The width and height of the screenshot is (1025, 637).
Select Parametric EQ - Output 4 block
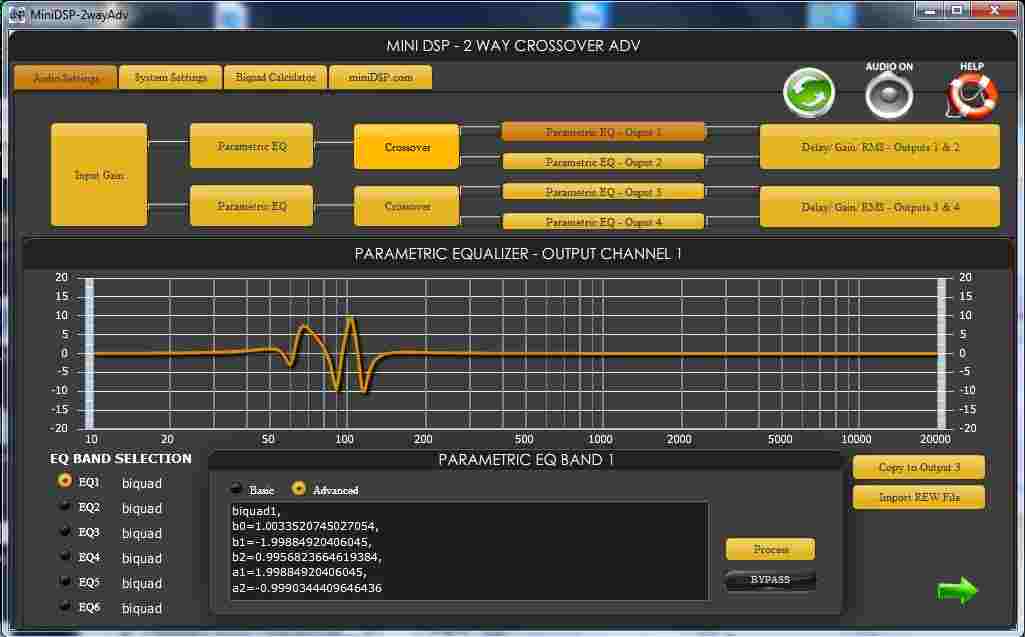pos(603,222)
